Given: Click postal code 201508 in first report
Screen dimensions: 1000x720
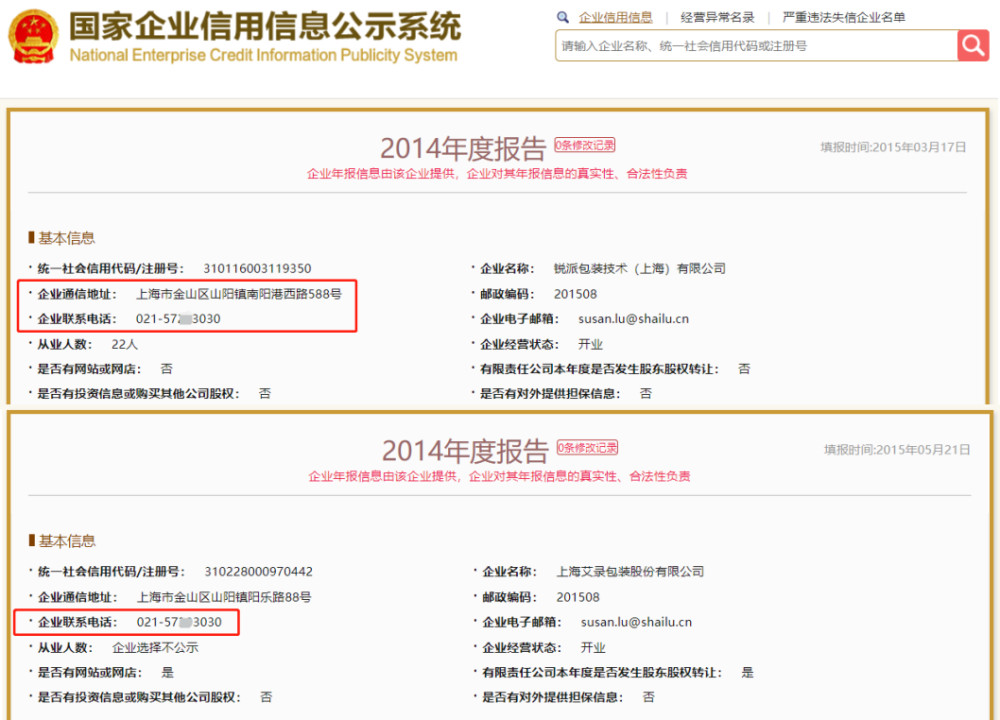Looking at the screenshot, I should point(575,294).
